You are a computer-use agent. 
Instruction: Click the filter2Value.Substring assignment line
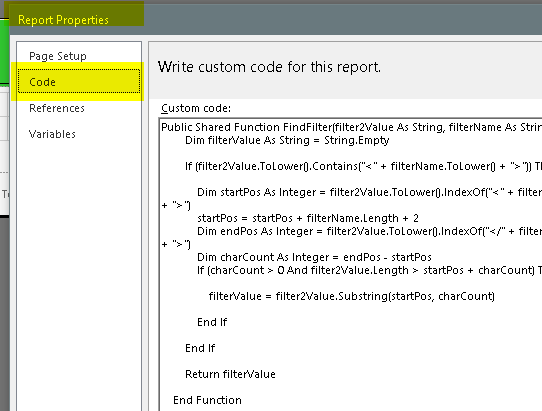[352, 296]
